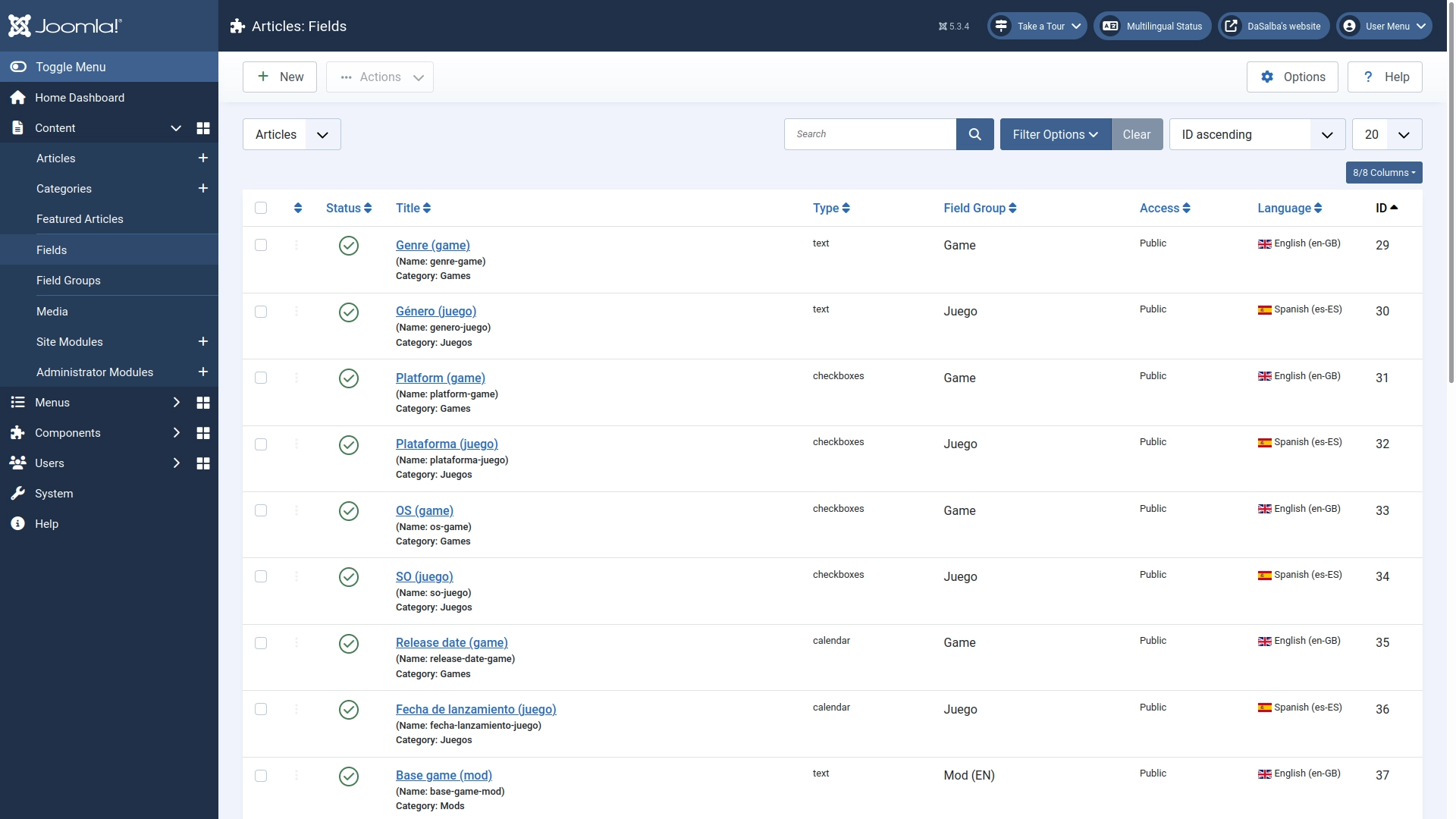Screen dimensions: 1456x819
Task: Expand the Menus sidebar chevron
Action: coord(176,402)
